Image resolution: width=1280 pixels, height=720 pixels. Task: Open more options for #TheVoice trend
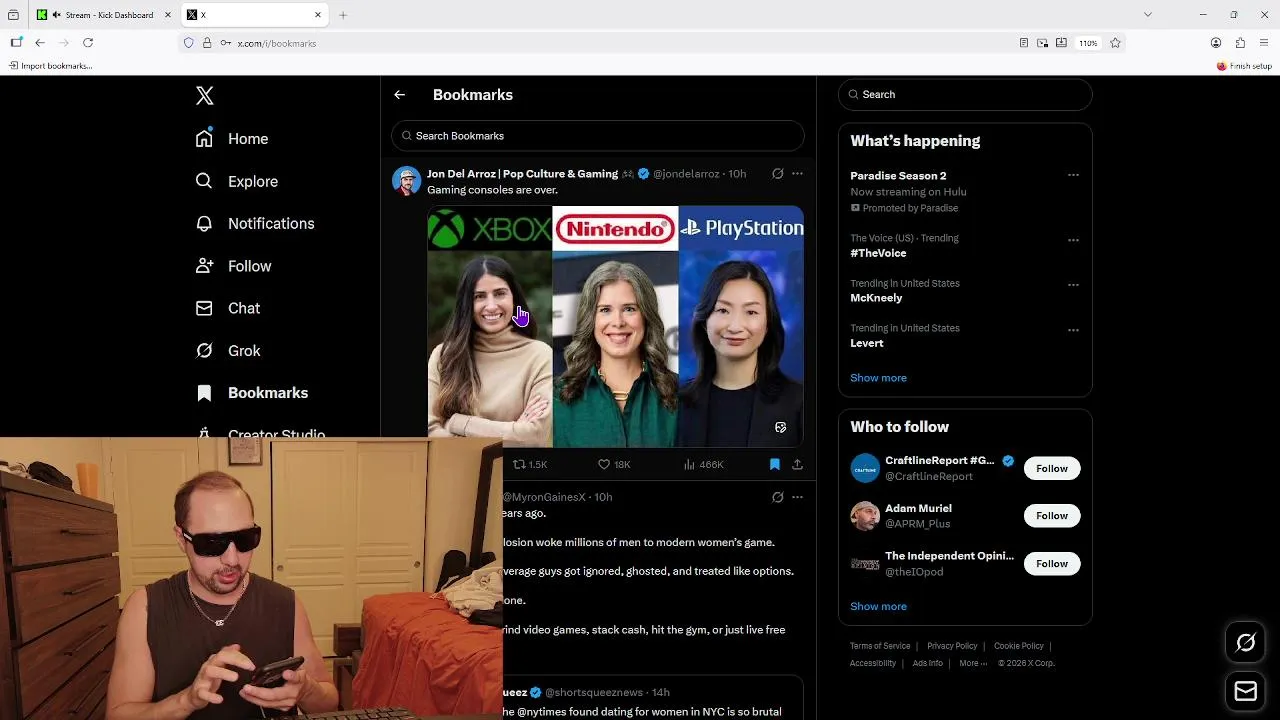[1073, 240]
